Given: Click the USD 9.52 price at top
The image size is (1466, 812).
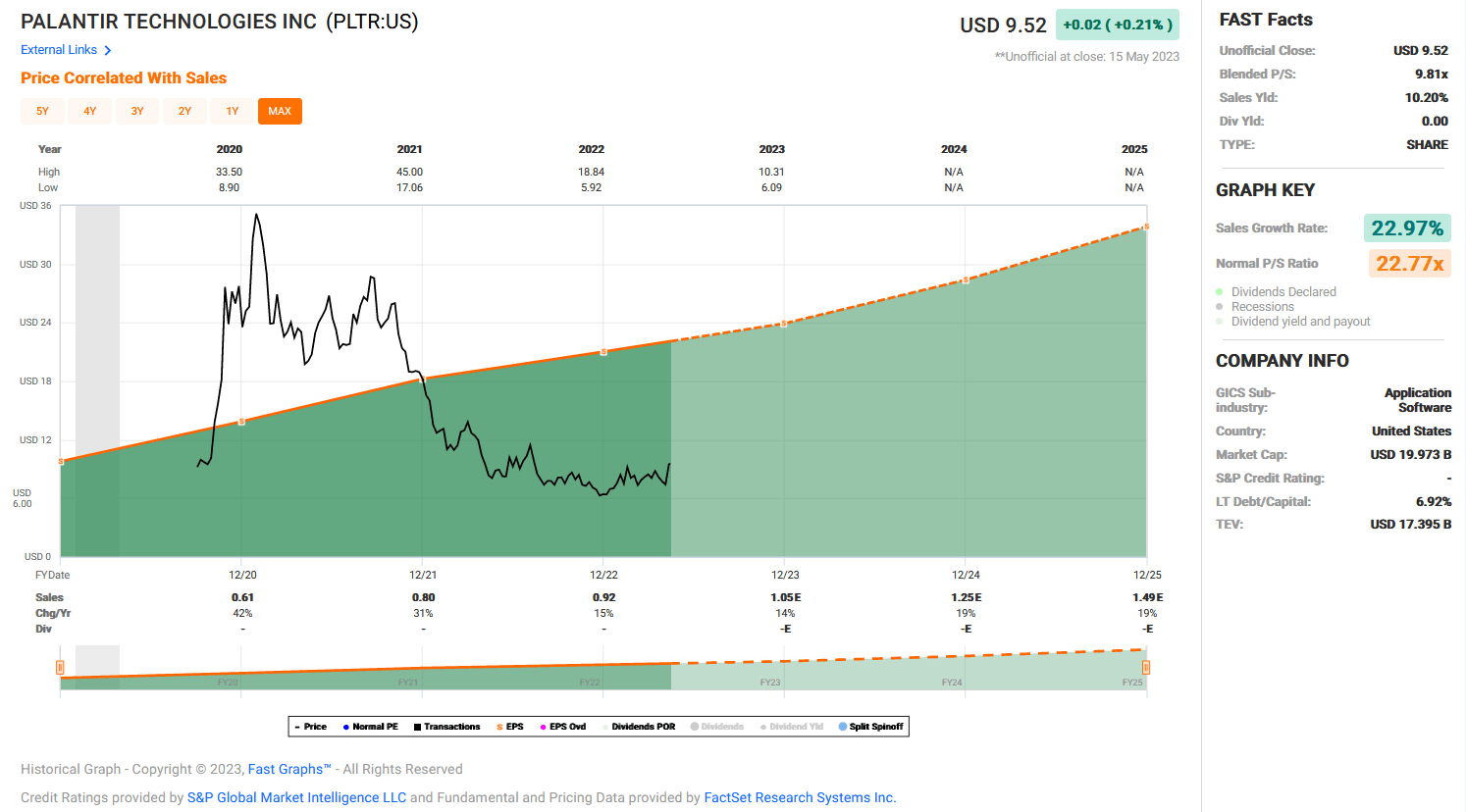Looking at the screenshot, I should coord(1003,25).
